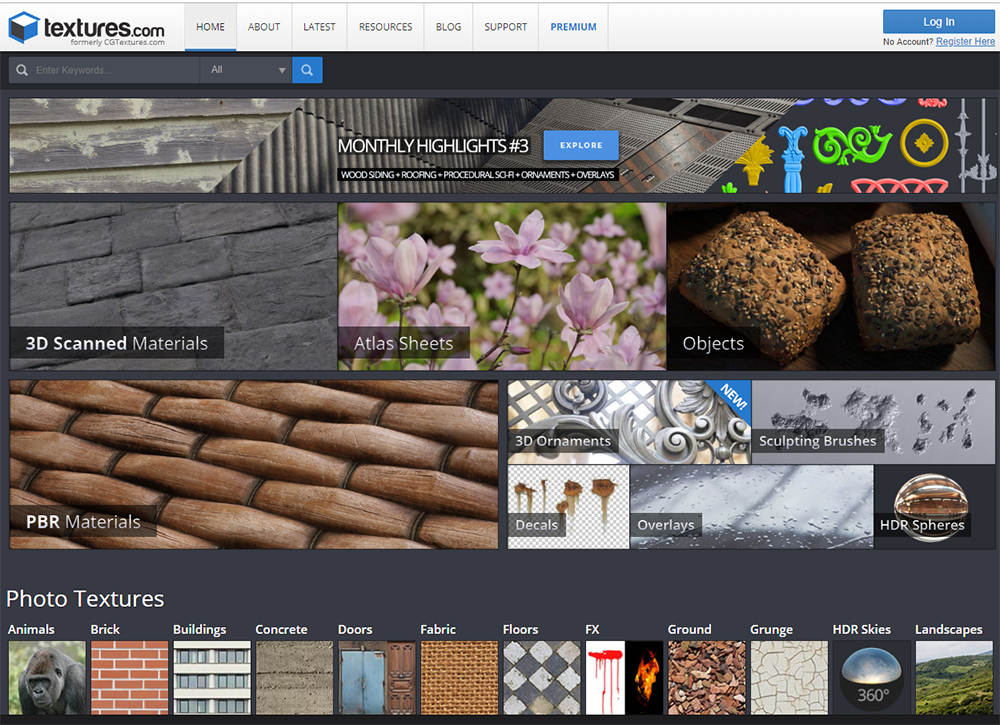The width and height of the screenshot is (1000, 725).
Task: Open the ABOUT menu tab
Action: [264, 27]
